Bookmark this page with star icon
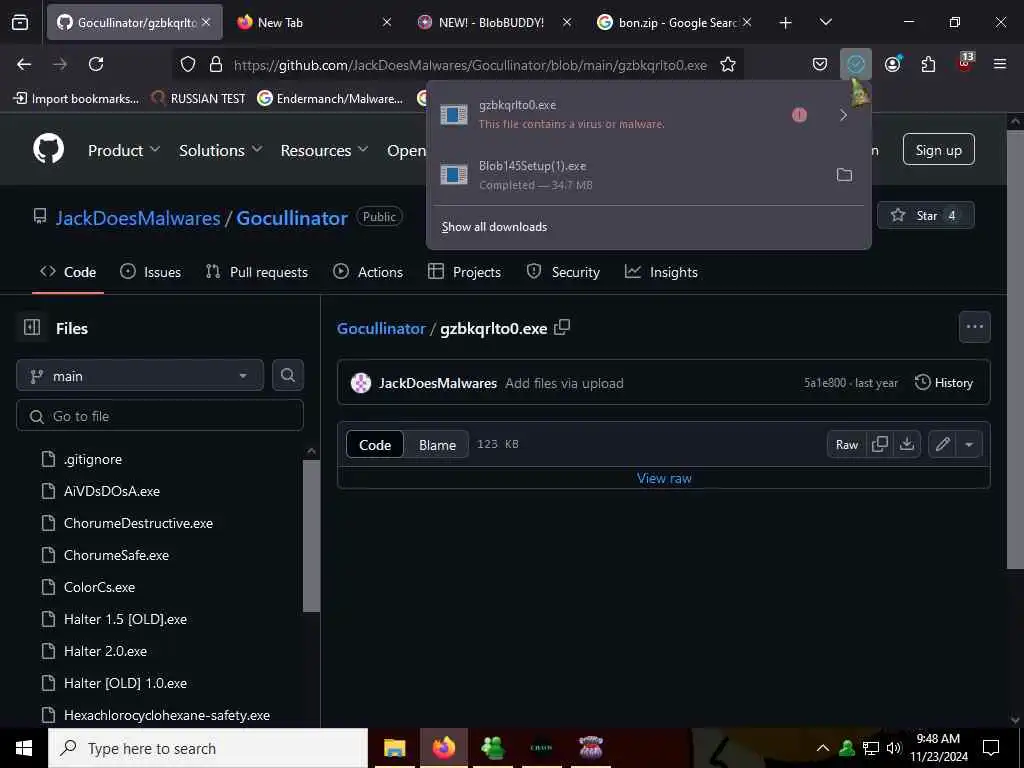This screenshot has width=1024, height=768. pyautogui.click(x=728, y=65)
